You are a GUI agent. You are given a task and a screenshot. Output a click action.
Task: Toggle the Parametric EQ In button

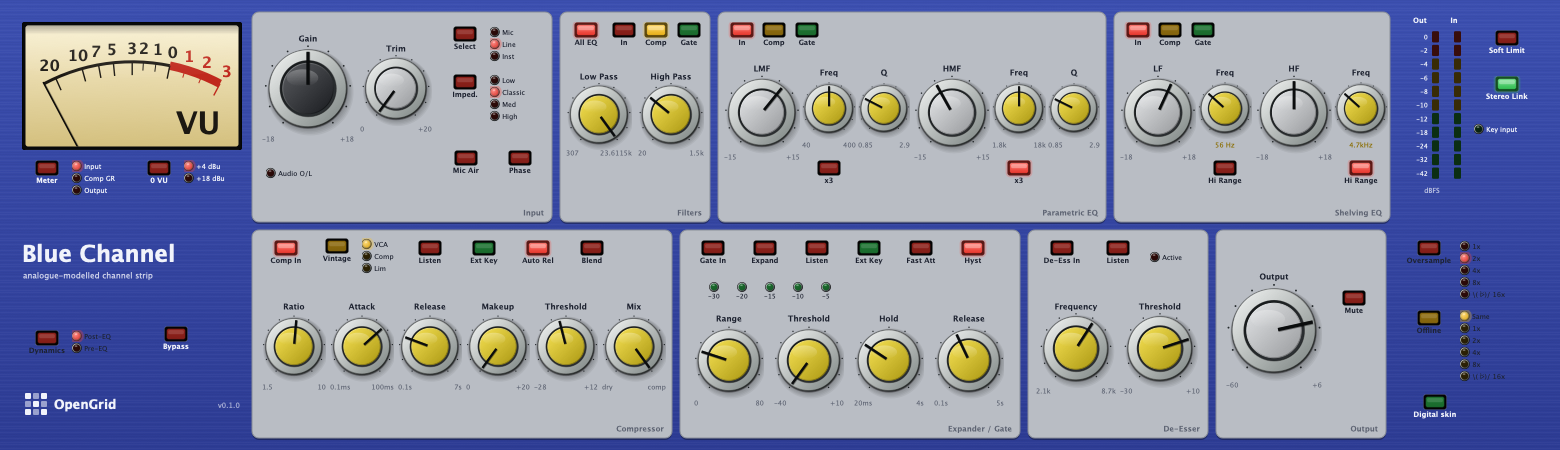[x=742, y=30]
